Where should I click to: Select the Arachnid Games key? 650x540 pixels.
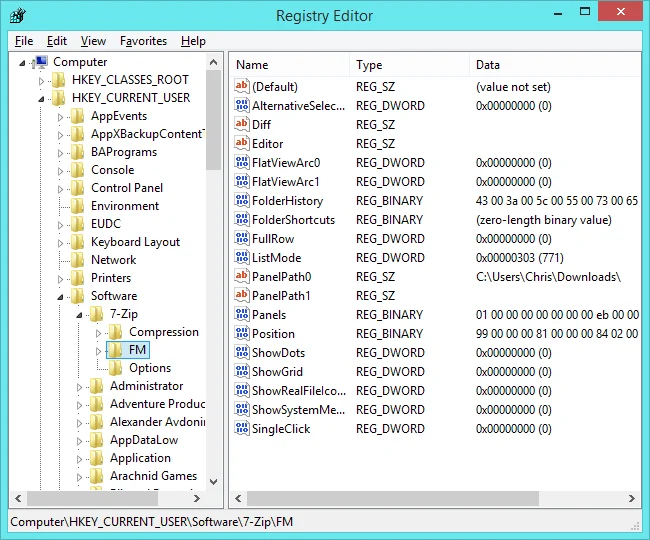[153, 476]
